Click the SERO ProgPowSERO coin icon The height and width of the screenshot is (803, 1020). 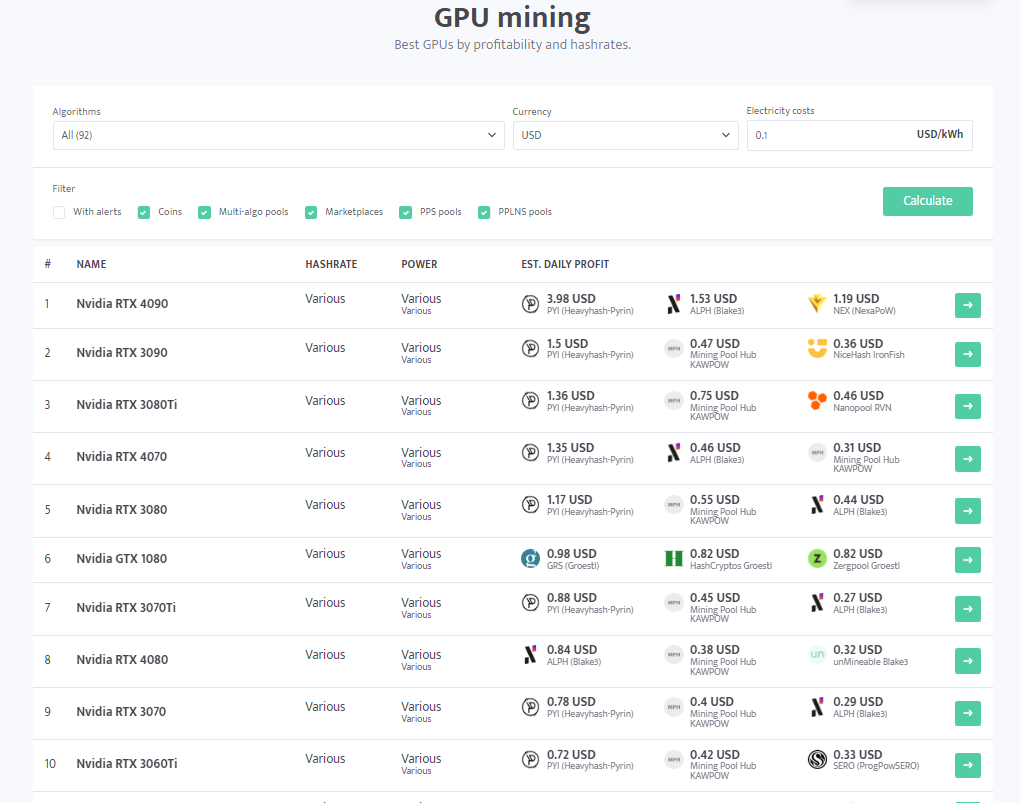click(x=817, y=760)
